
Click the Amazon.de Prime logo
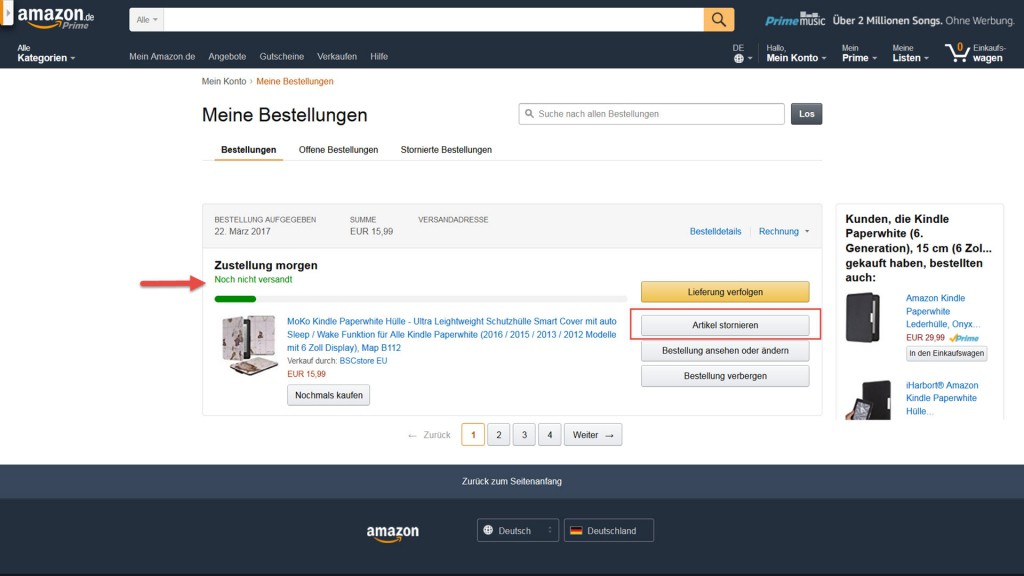tap(56, 18)
